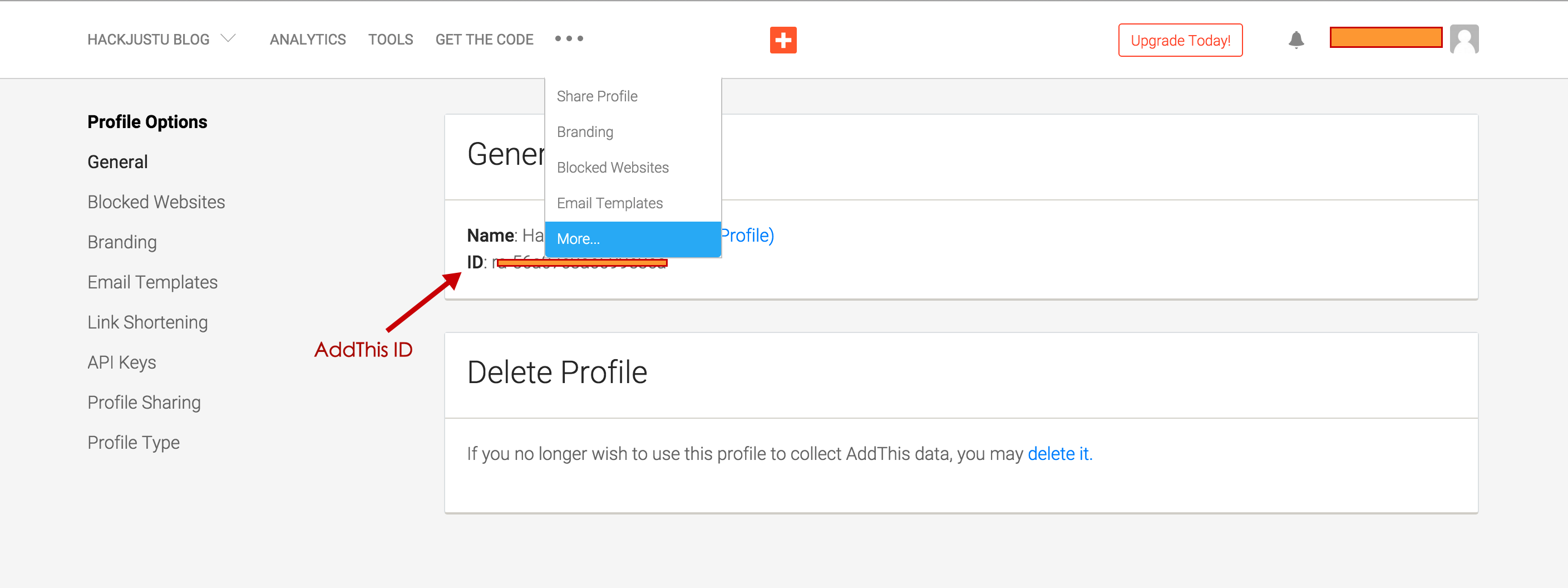The height and width of the screenshot is (588, 1568).
Task: Click the 'Profile Options' heading
Action: tap(147, 122)
